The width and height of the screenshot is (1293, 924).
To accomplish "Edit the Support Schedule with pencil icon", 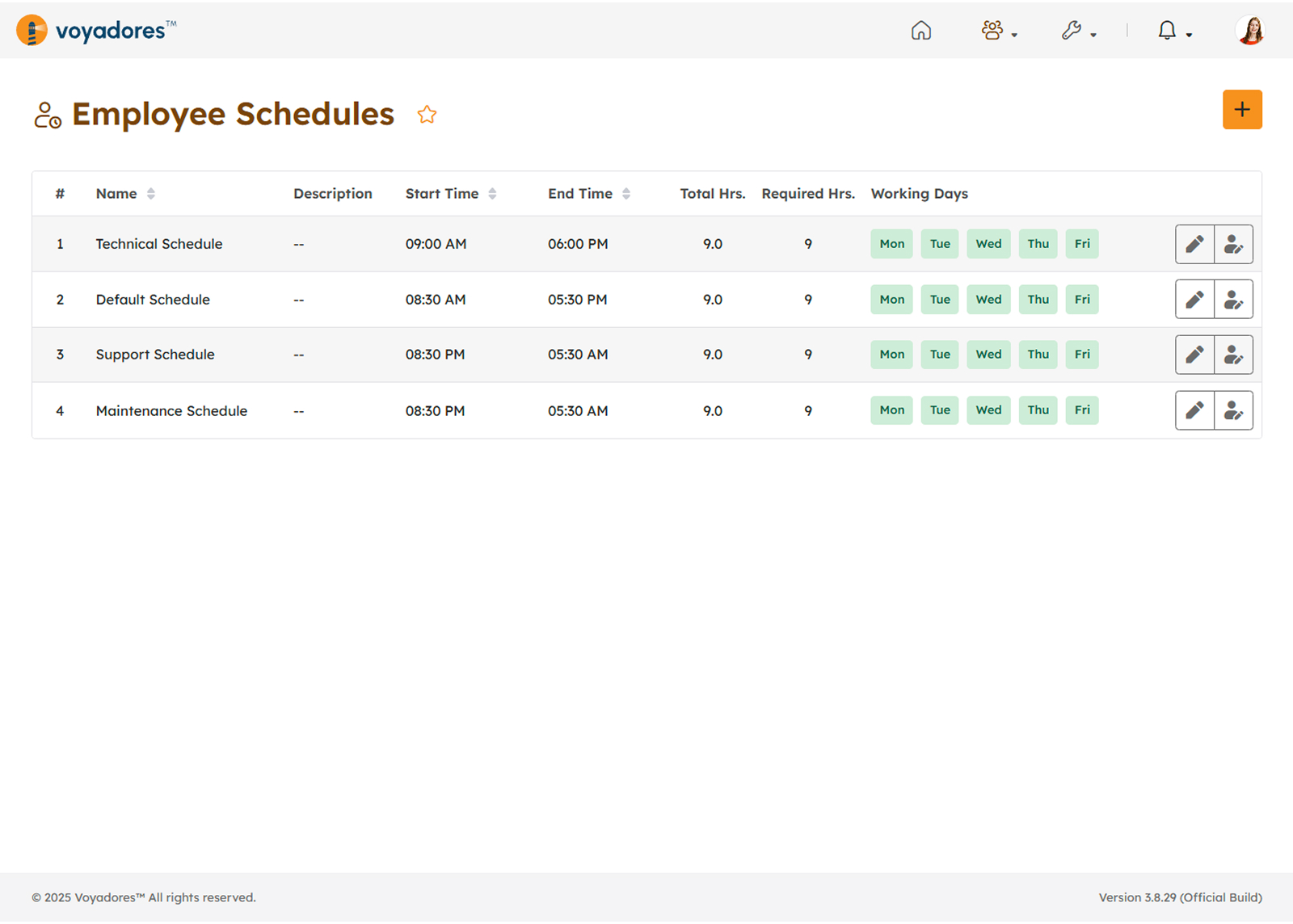I will (x=1194, y=355).
